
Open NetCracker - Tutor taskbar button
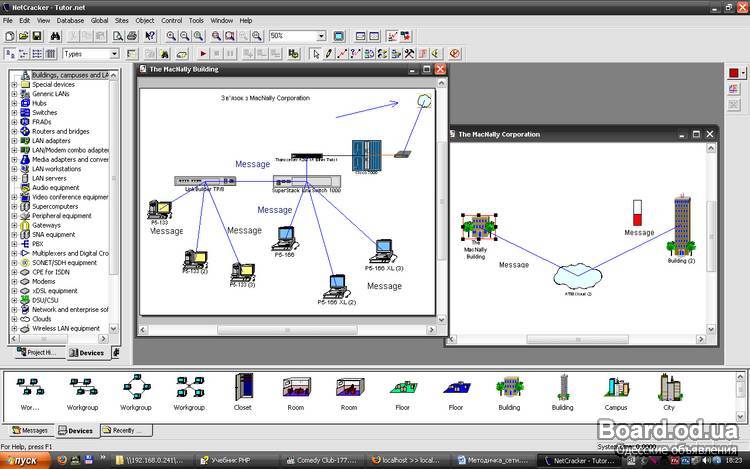tap(579, 460)
